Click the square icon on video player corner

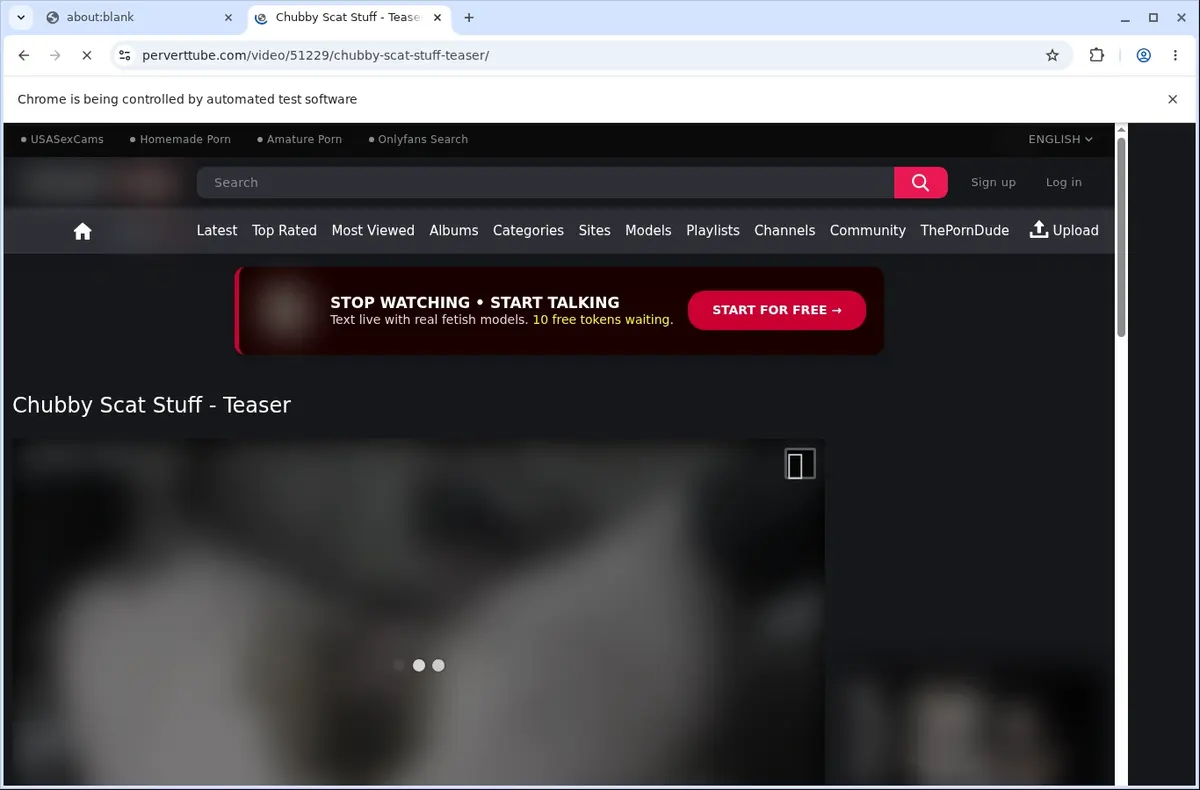[800, 464]
